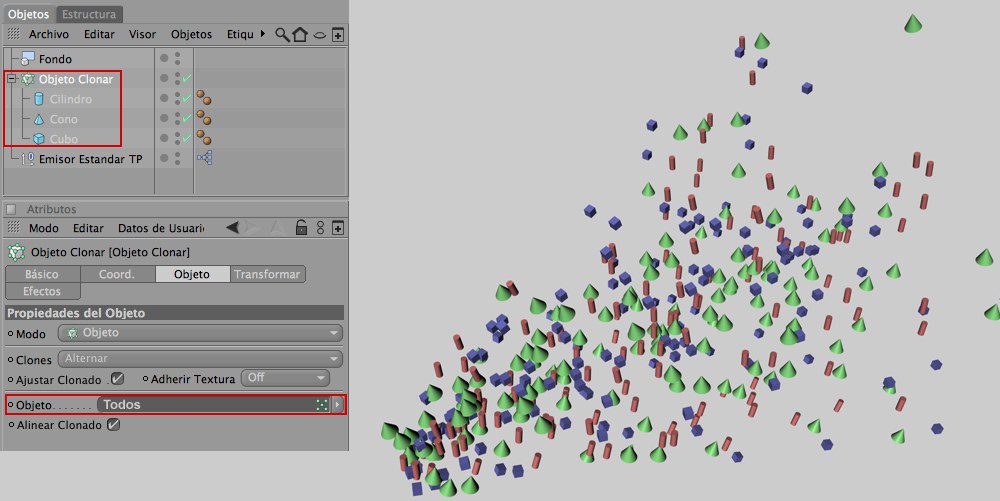
Task: Click the eye icon in the Objetos toolbar
Action: [x=319, y=35]
